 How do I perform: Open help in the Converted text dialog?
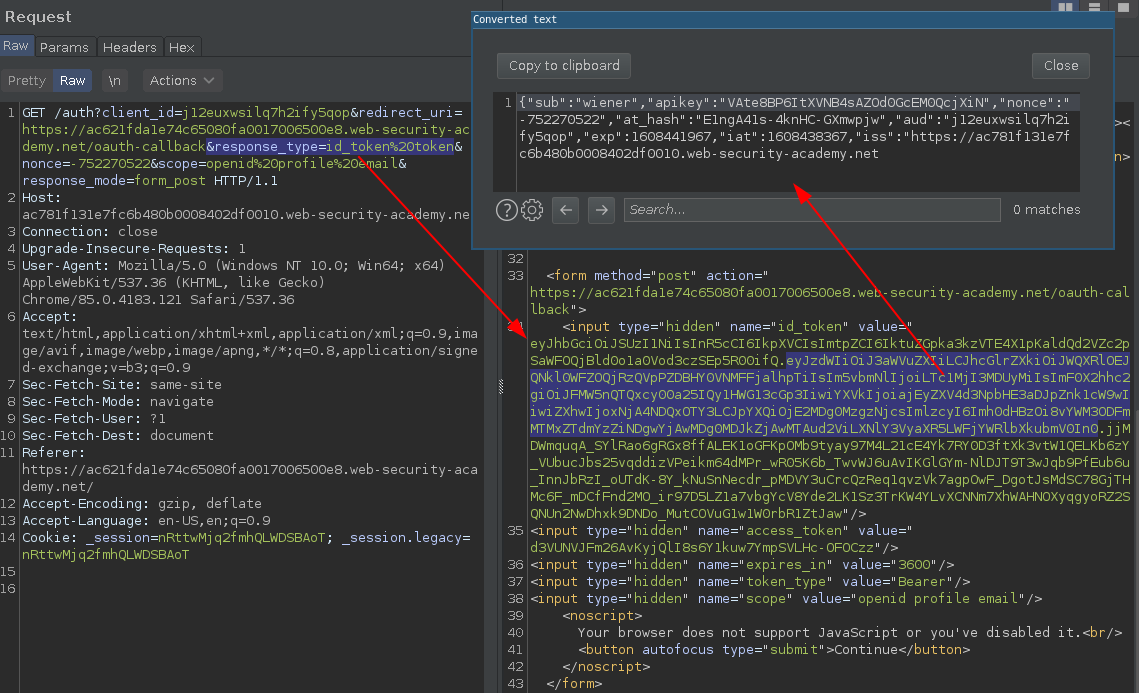(506, 210)
